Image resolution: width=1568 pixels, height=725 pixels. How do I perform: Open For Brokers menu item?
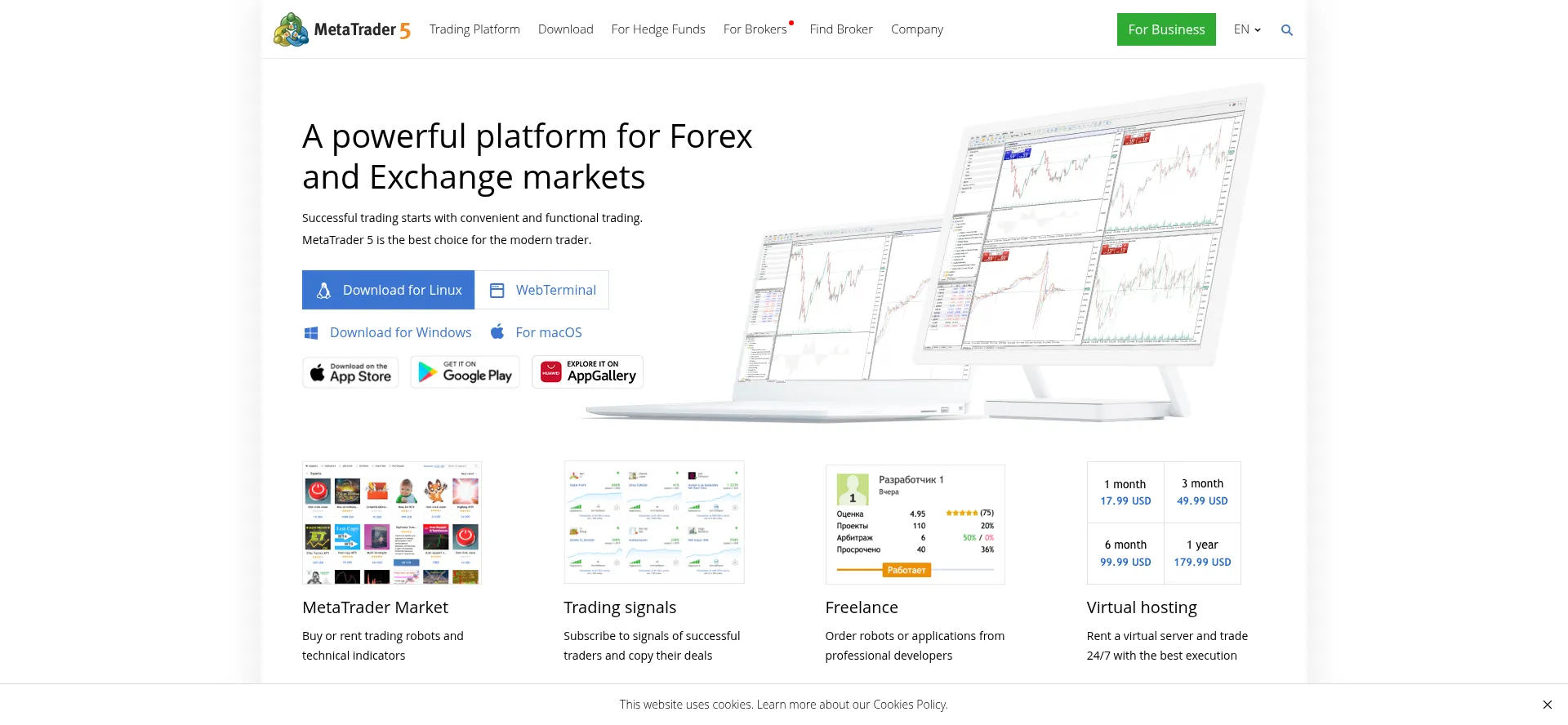755,29
